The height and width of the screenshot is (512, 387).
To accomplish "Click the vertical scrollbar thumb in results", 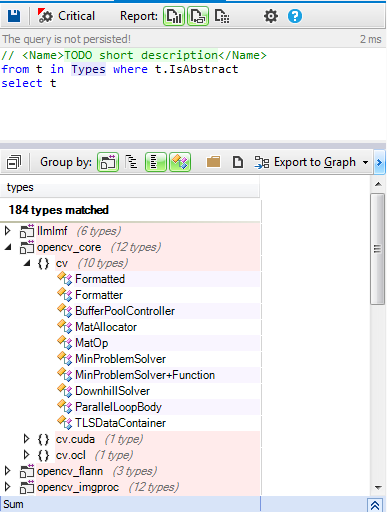I will (377, 249).
